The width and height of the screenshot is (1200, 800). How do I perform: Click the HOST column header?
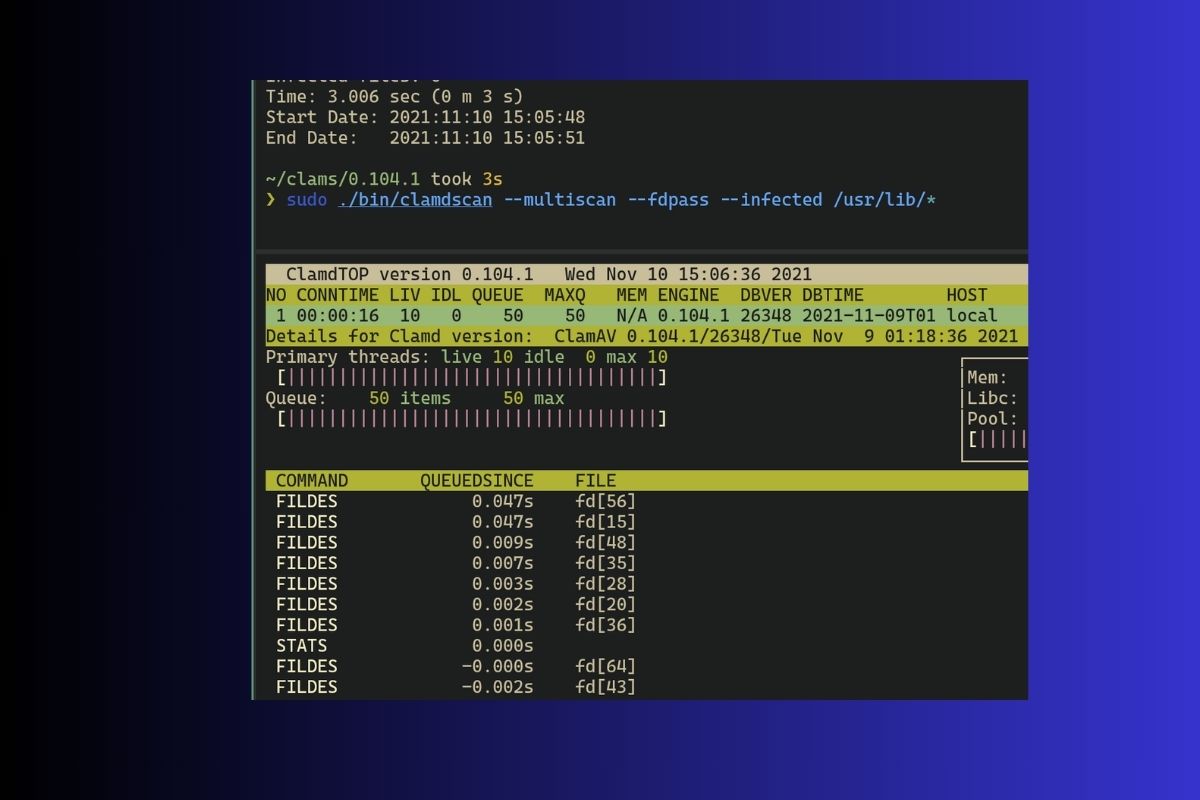pos(967,295)
